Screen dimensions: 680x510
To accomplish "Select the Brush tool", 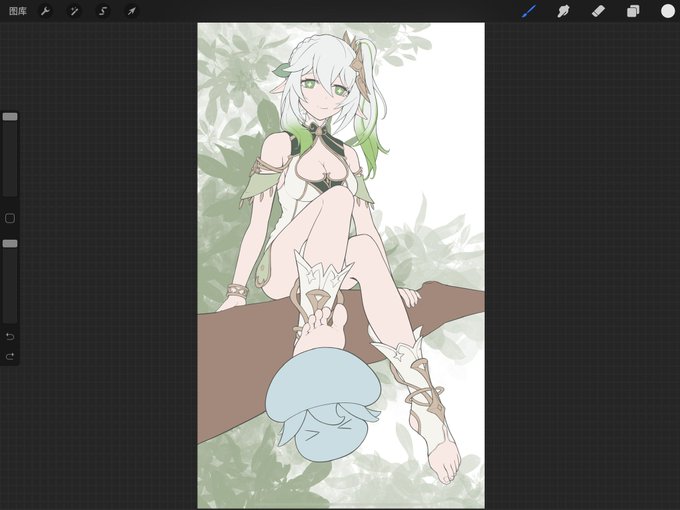I will 529,11.
